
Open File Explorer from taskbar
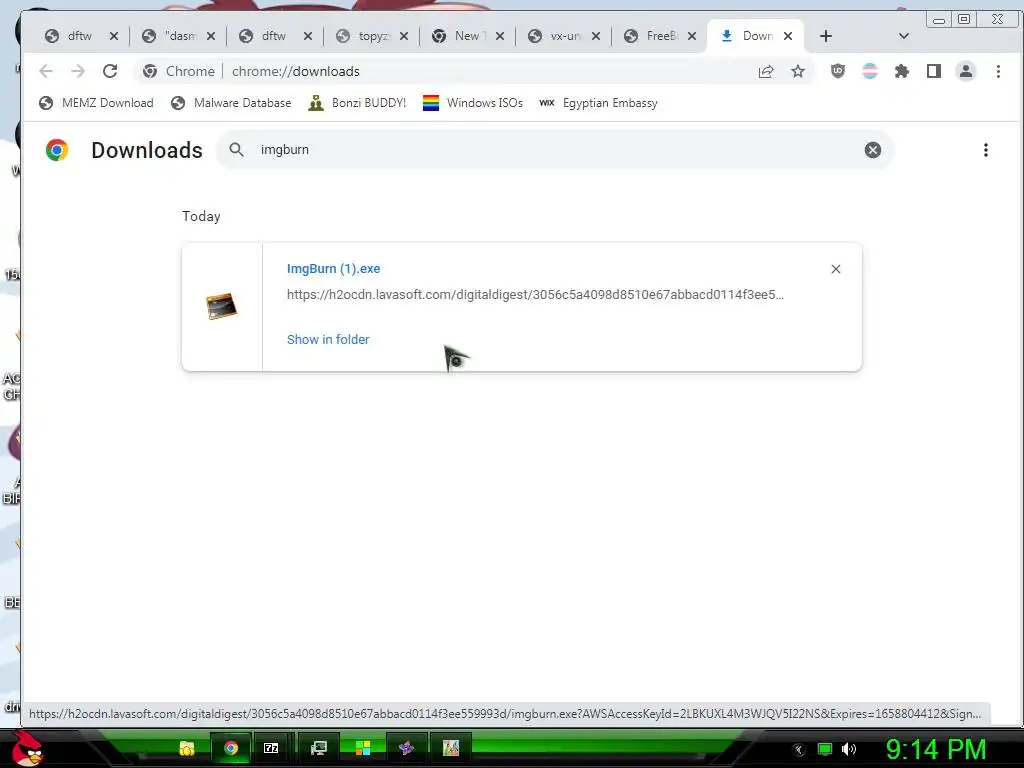(x=187, y=748)
